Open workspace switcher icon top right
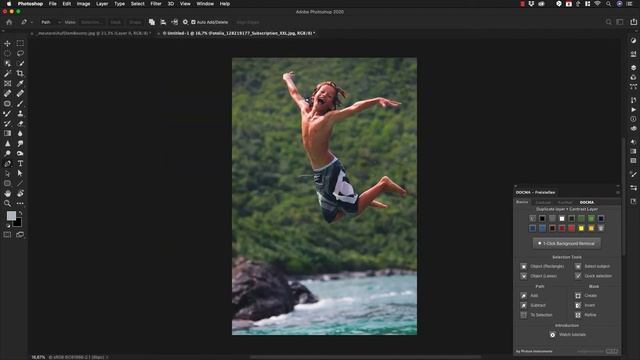The image size is (640, 360). 620,22
